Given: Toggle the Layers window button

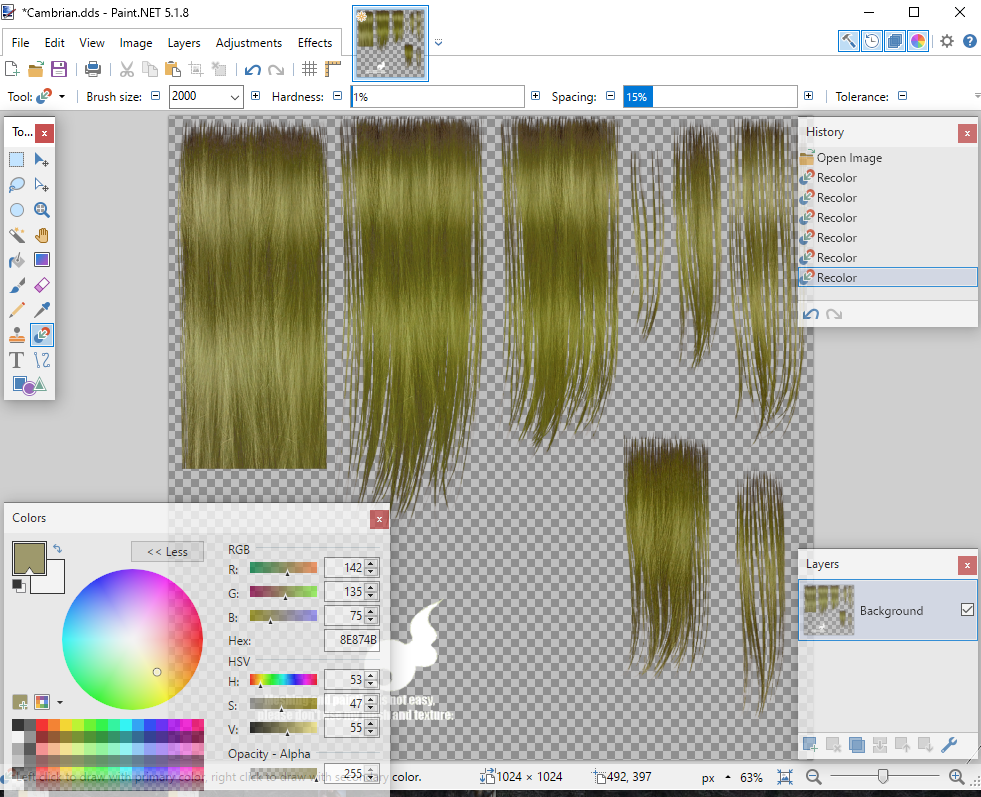Looking at the screenshot, I should pos(895,41).
